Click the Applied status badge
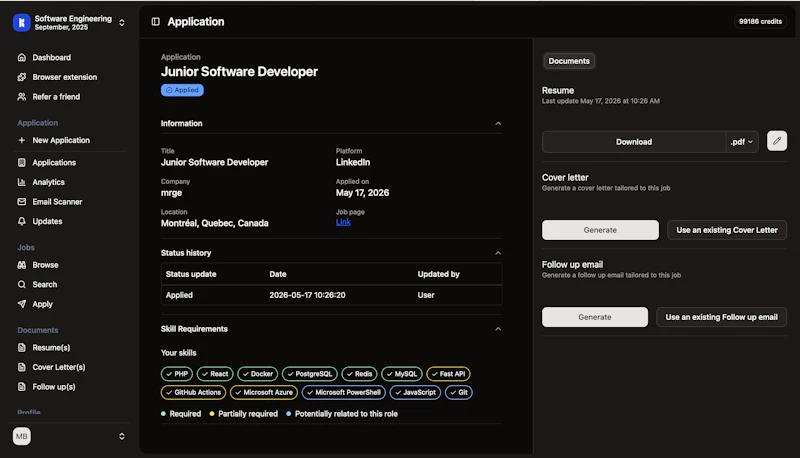 click(x=182, y=90)
